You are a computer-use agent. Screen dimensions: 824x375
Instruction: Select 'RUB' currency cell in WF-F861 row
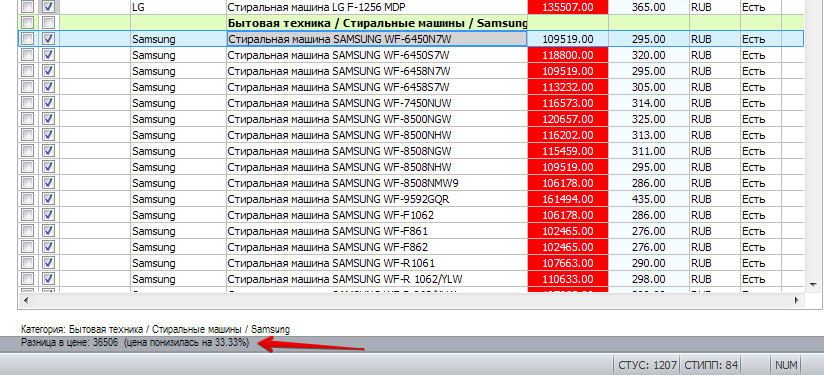point(715,231)
